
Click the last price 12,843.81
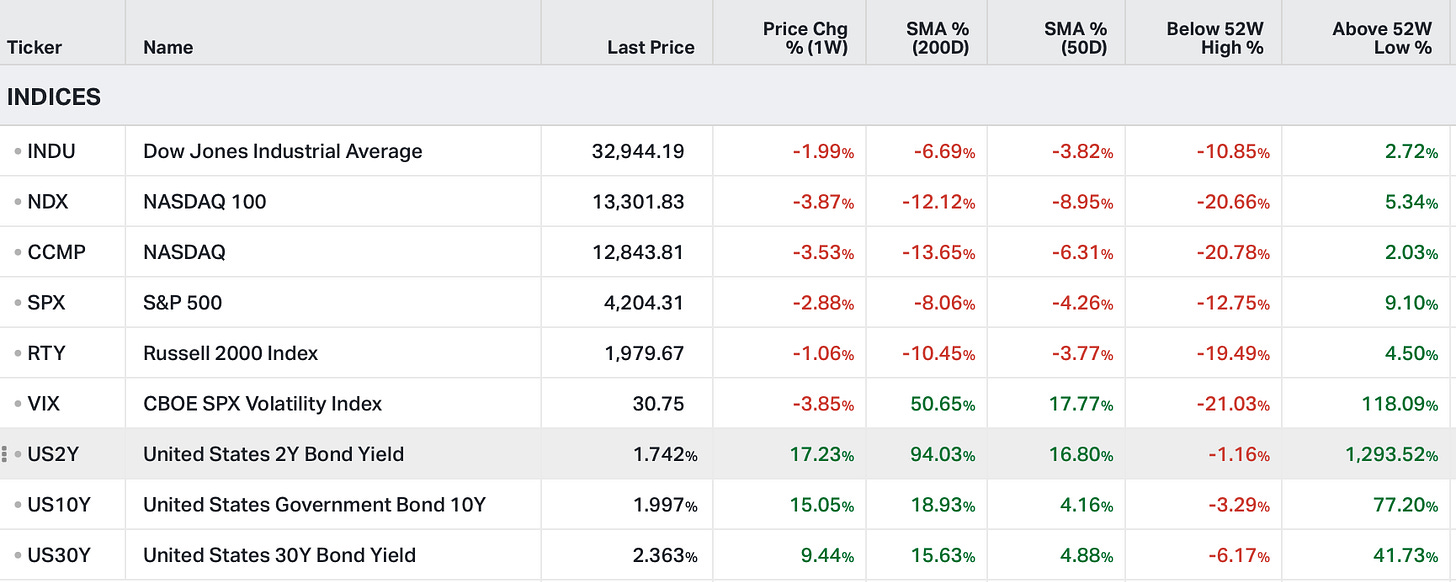[x=638, y=252]
